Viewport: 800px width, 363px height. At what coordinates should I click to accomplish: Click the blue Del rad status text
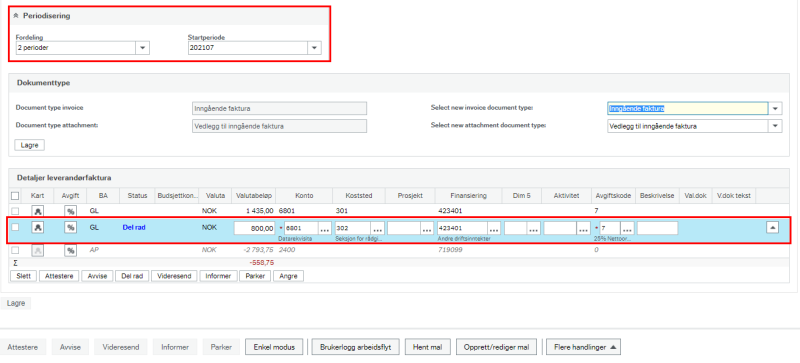[134, 228]
